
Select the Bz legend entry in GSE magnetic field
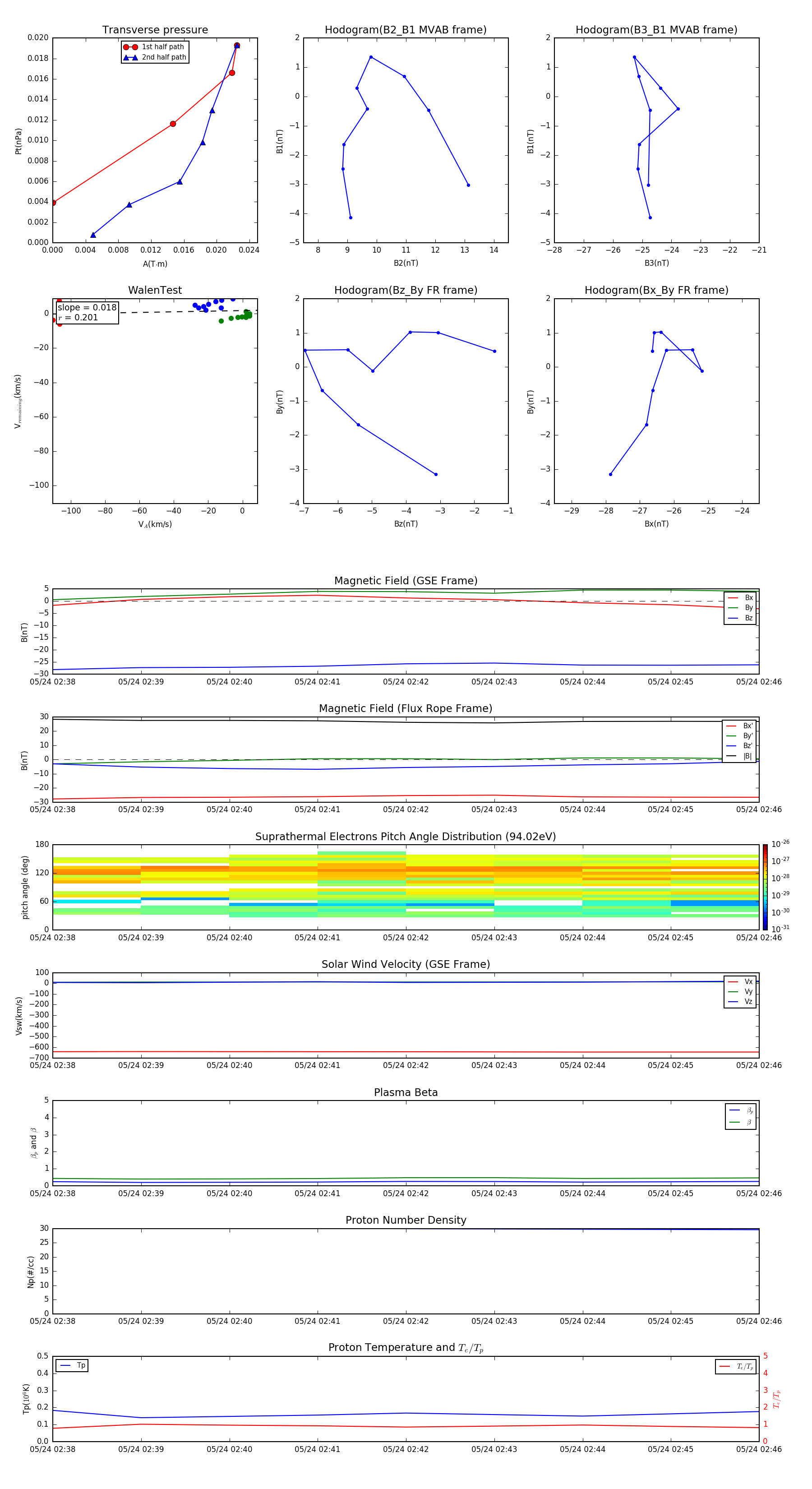[x=740, y=618]
